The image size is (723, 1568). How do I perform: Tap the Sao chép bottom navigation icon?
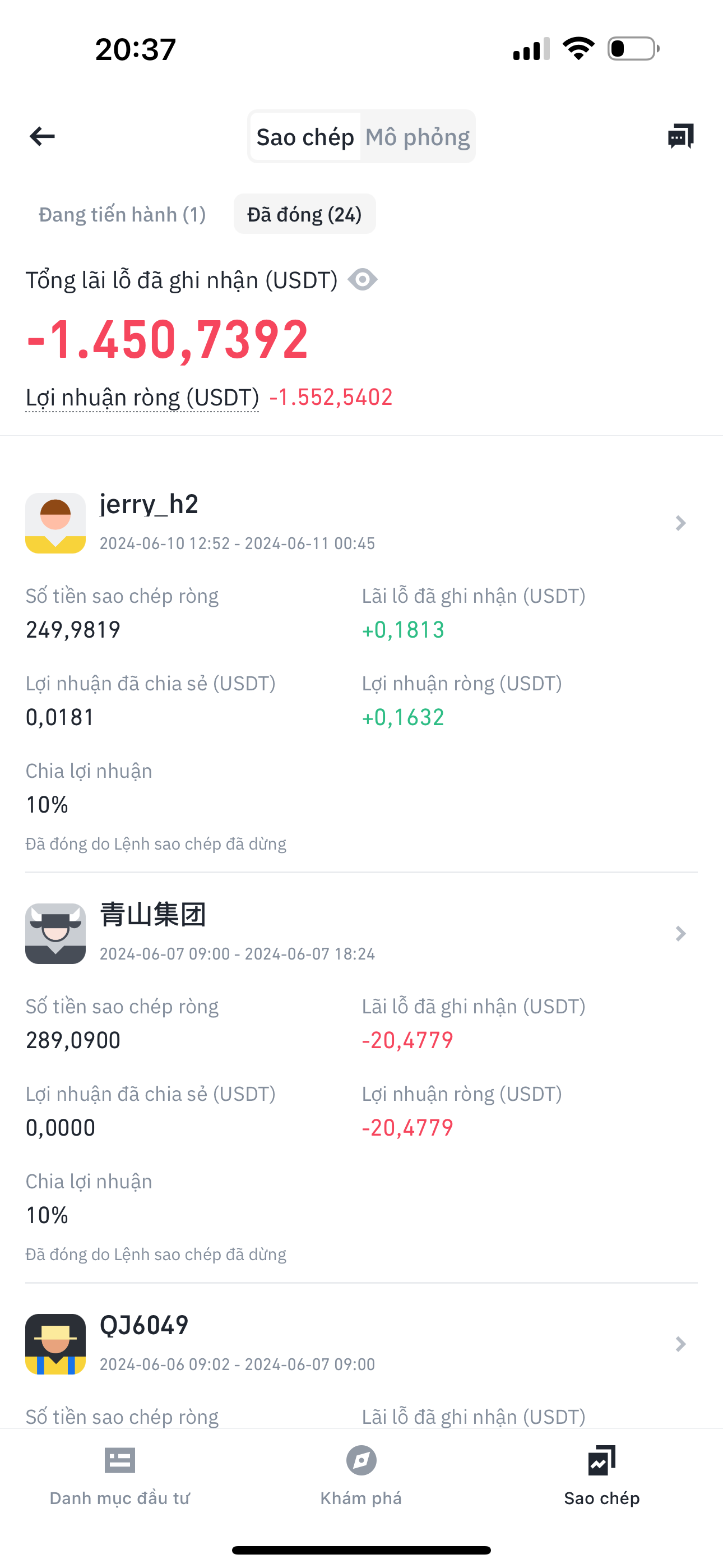[x=602, y=1461]
